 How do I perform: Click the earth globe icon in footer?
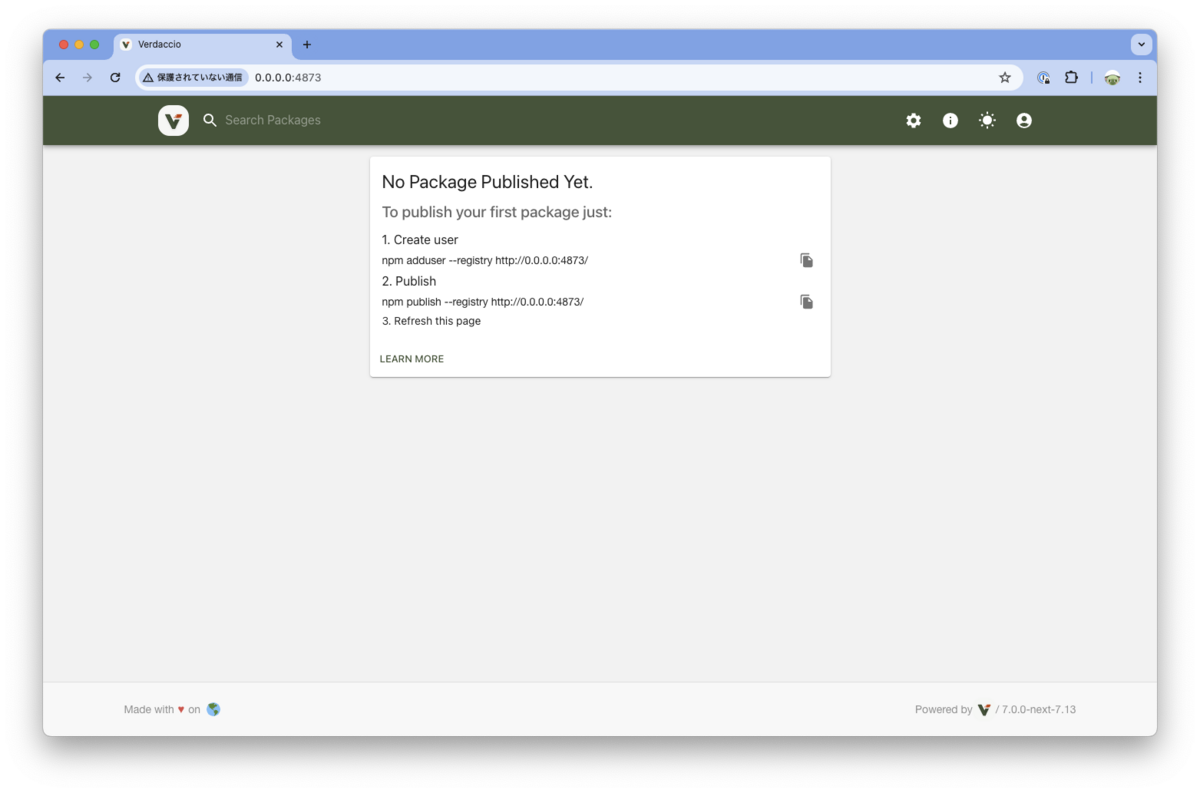tap(213, 709)
